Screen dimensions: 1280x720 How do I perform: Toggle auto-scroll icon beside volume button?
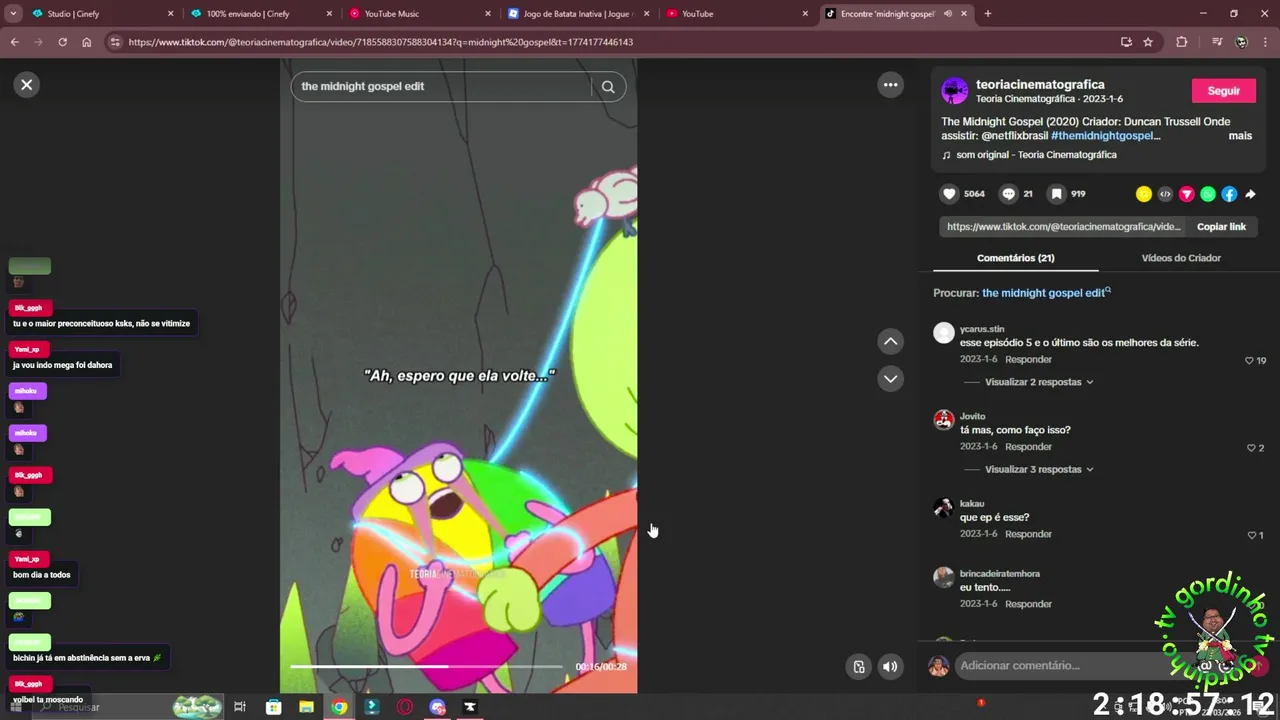coord(858,667)
